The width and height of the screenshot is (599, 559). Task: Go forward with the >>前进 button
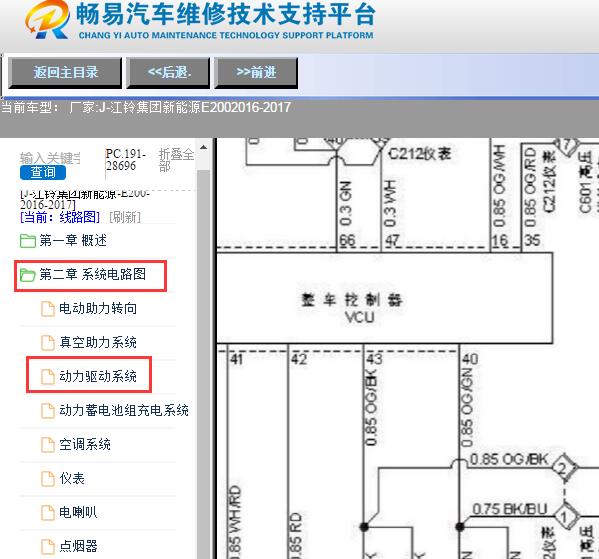pyautogui.click(x=256, y=73)
